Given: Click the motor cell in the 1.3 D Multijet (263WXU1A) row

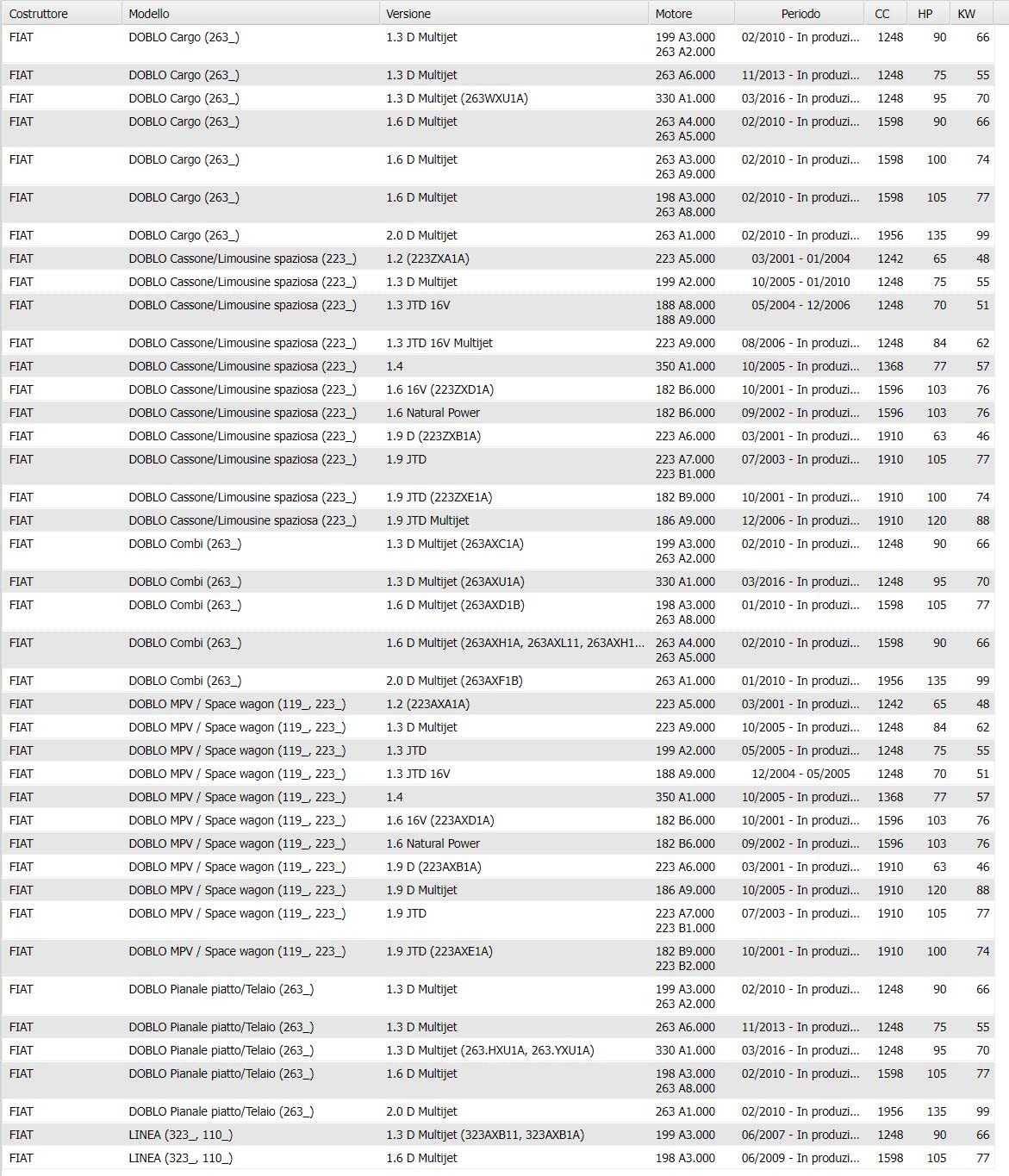Looking at the screenshot, I should [685, 98].
